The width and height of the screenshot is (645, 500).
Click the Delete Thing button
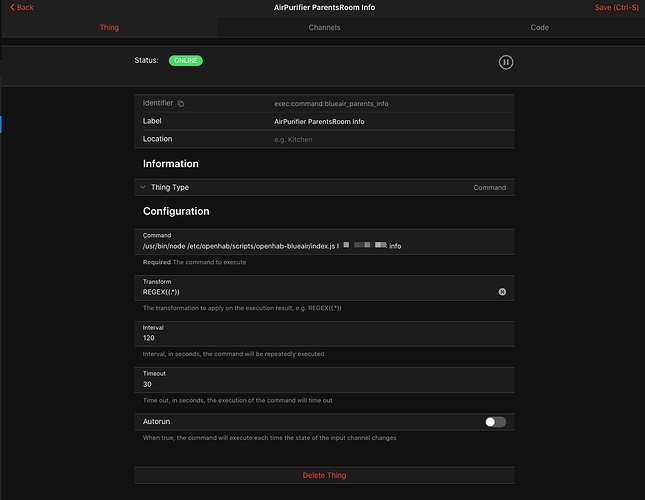(324, 475)
